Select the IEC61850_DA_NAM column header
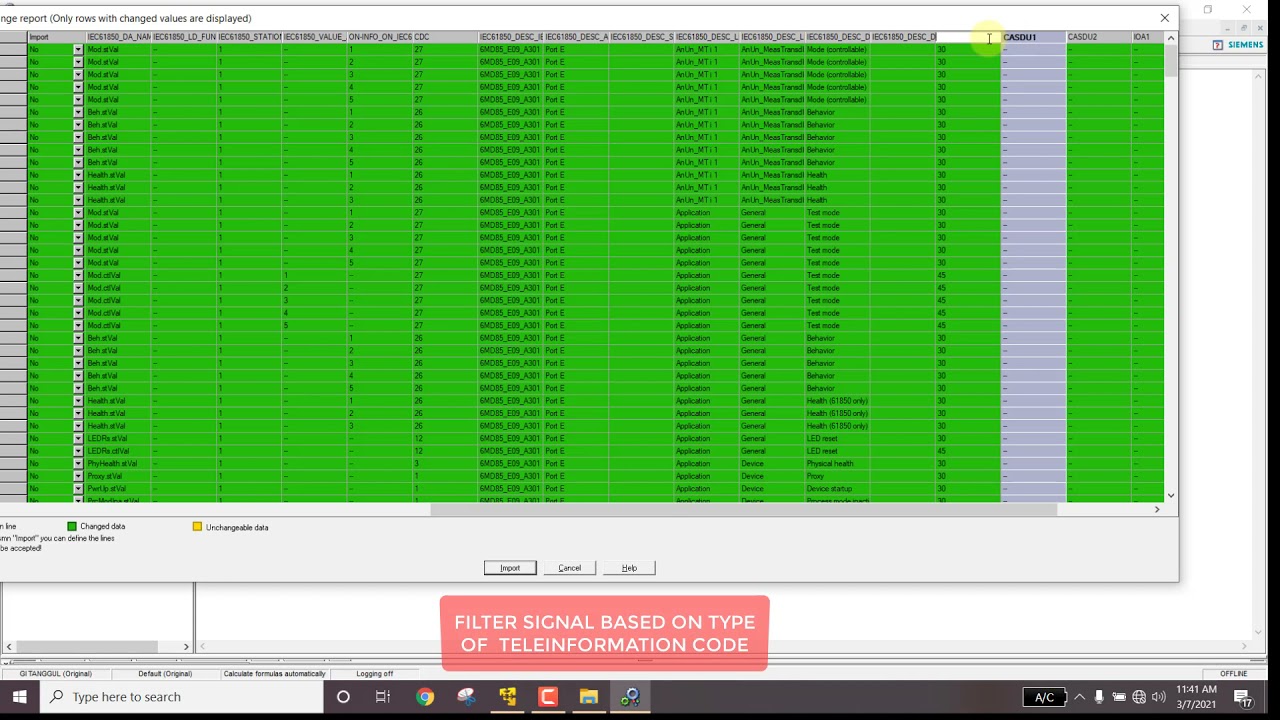 point(118,37)
